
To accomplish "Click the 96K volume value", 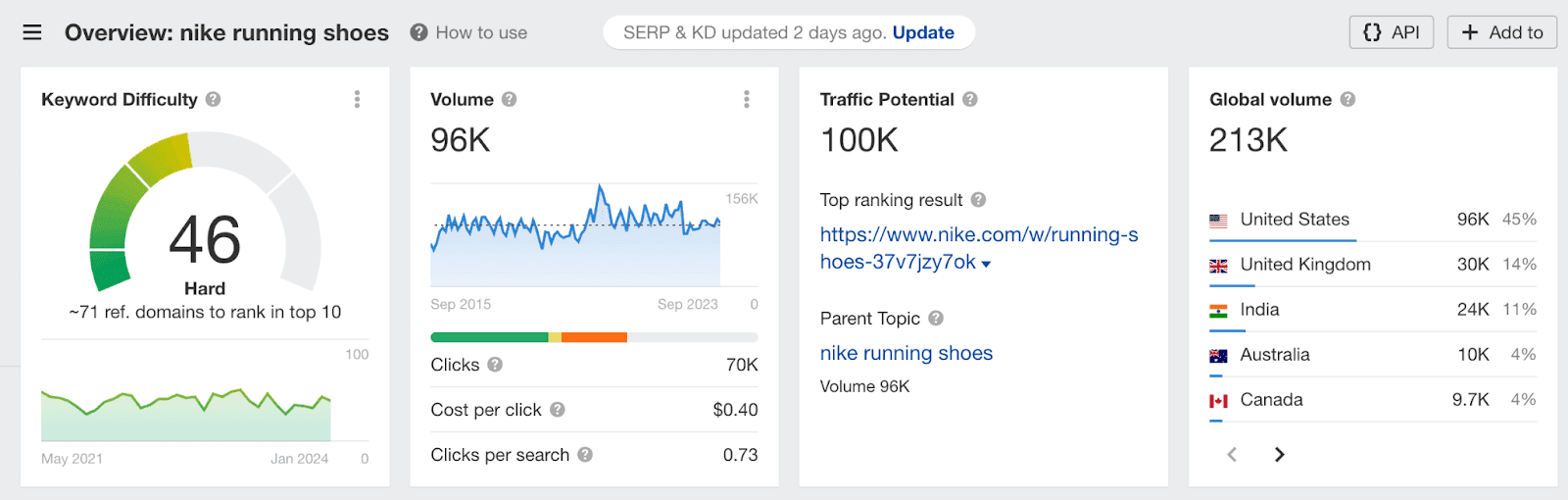I will 461,140.
